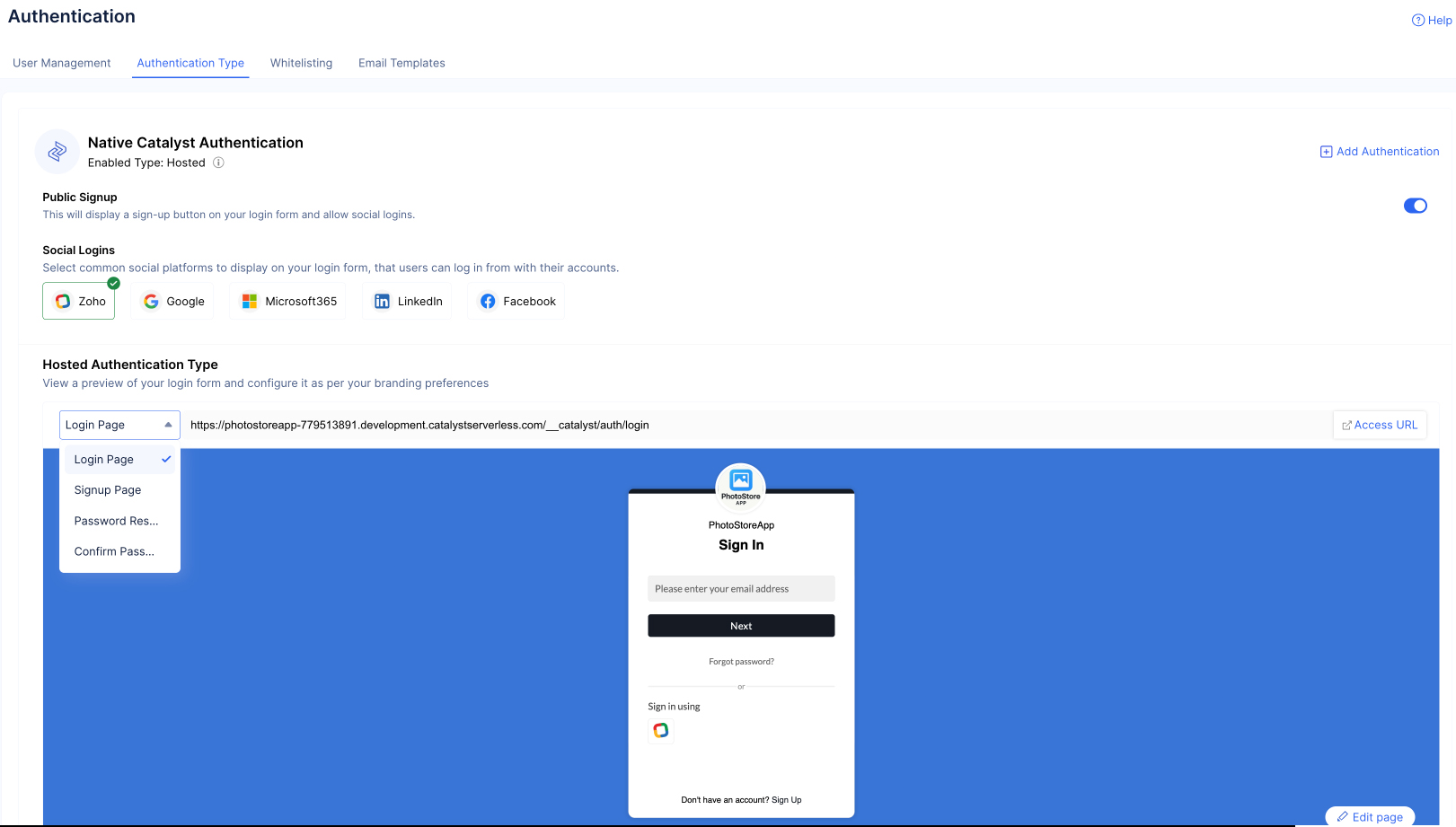Click the info icon beside Enabled Type
Image resolution: width=1456 pixels, height=827 pixels.
(218, 163)
